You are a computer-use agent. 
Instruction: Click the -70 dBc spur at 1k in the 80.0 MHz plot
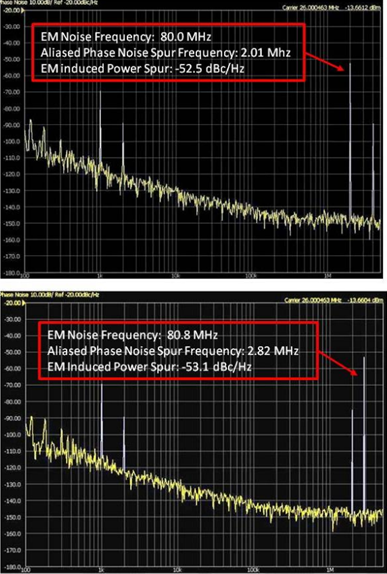(x=100, y=126)
